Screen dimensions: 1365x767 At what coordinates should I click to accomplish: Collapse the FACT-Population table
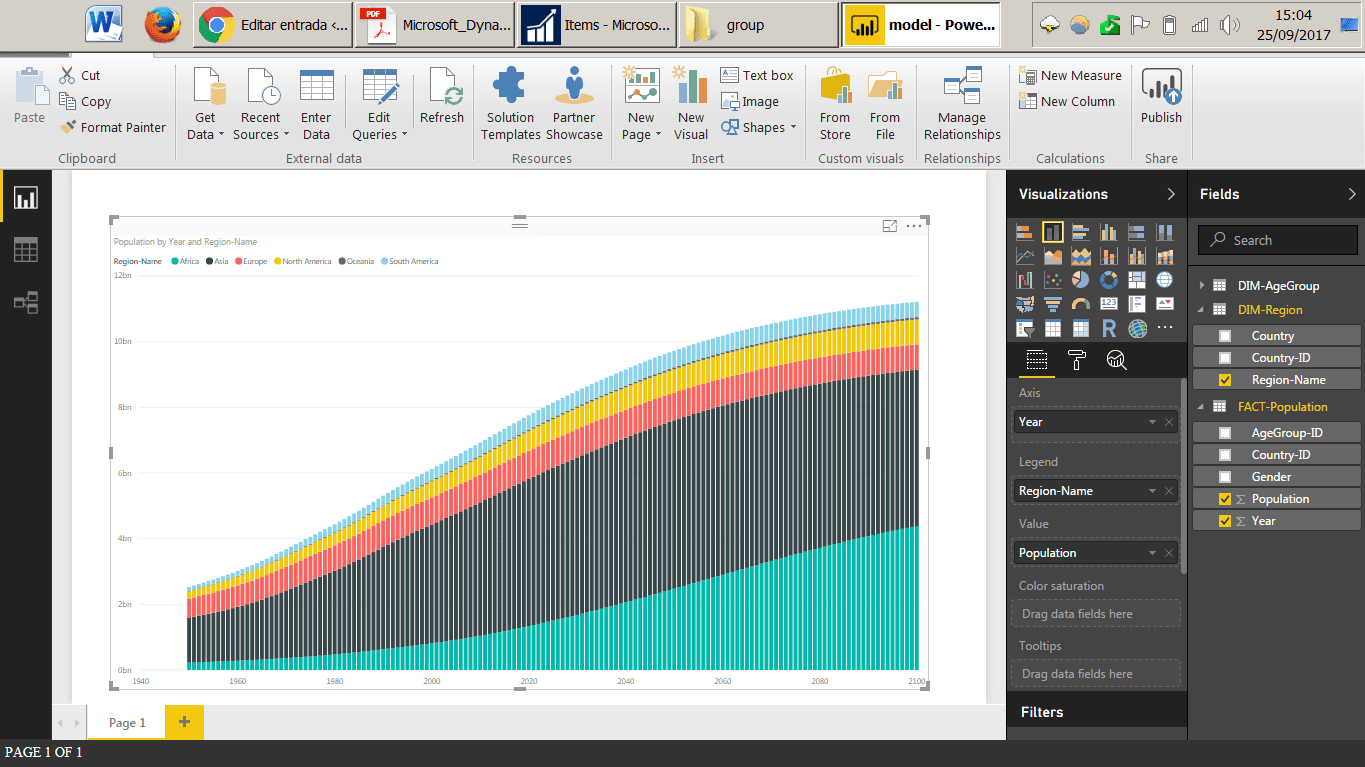[x=1202, y=407]
